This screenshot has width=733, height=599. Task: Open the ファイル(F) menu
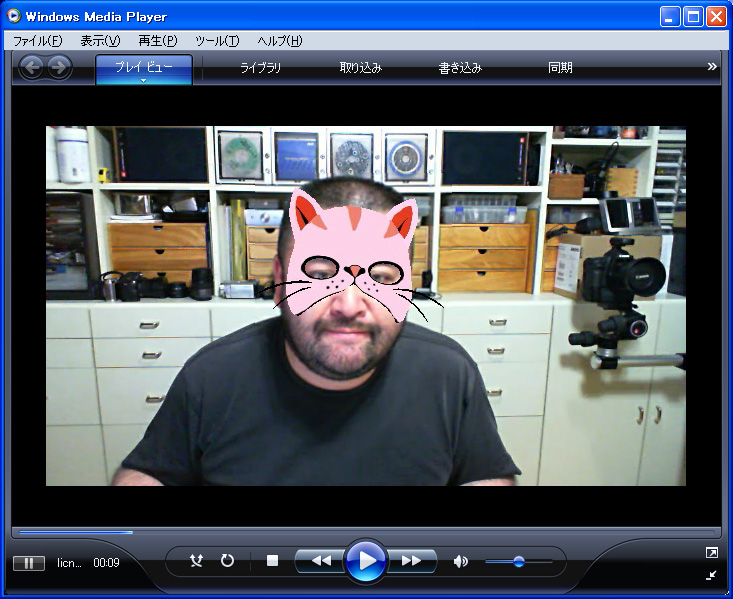click(37, 41)
